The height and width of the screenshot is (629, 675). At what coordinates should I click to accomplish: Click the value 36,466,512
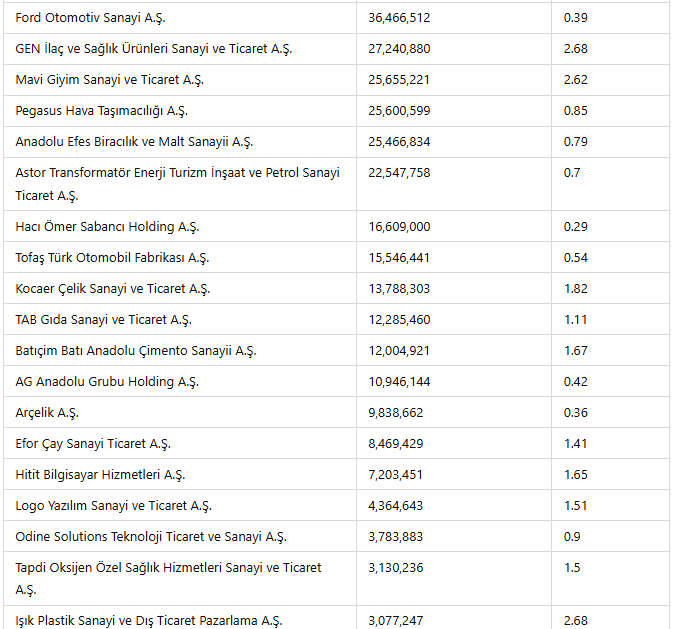pyautogui.click(x=399, y=18)
